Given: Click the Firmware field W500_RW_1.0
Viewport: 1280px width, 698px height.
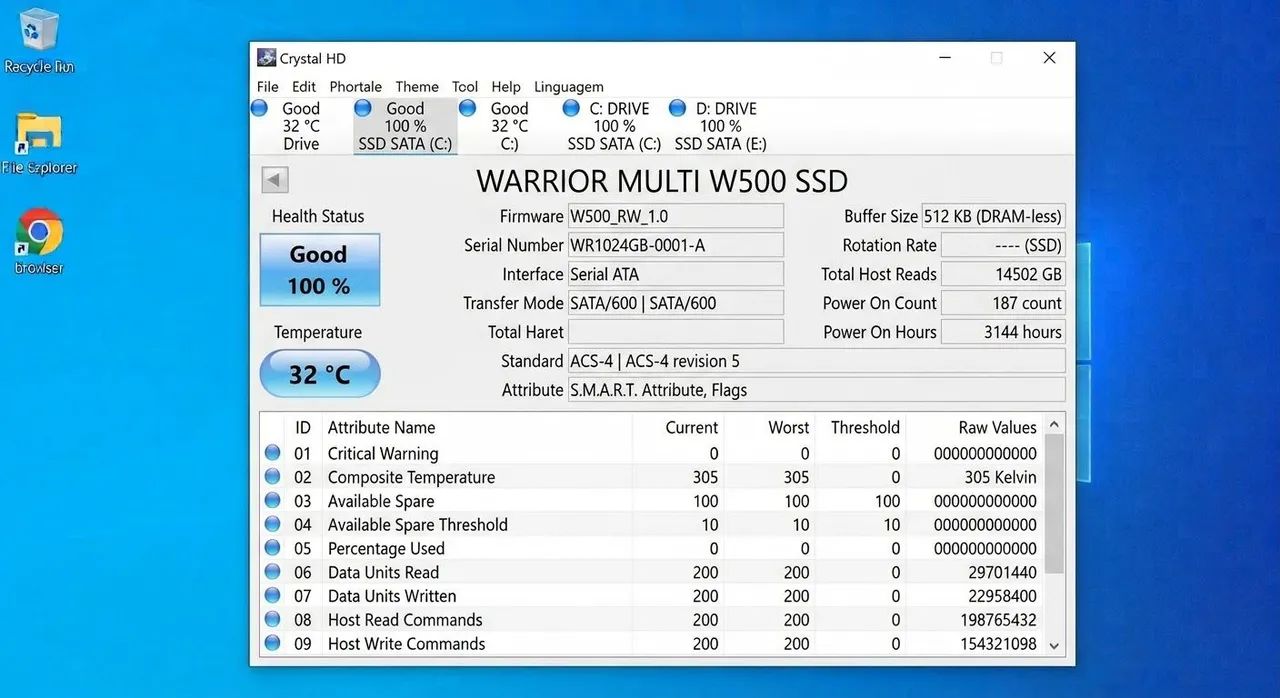Looking at the screenshot, I should (x=675, y=216).
